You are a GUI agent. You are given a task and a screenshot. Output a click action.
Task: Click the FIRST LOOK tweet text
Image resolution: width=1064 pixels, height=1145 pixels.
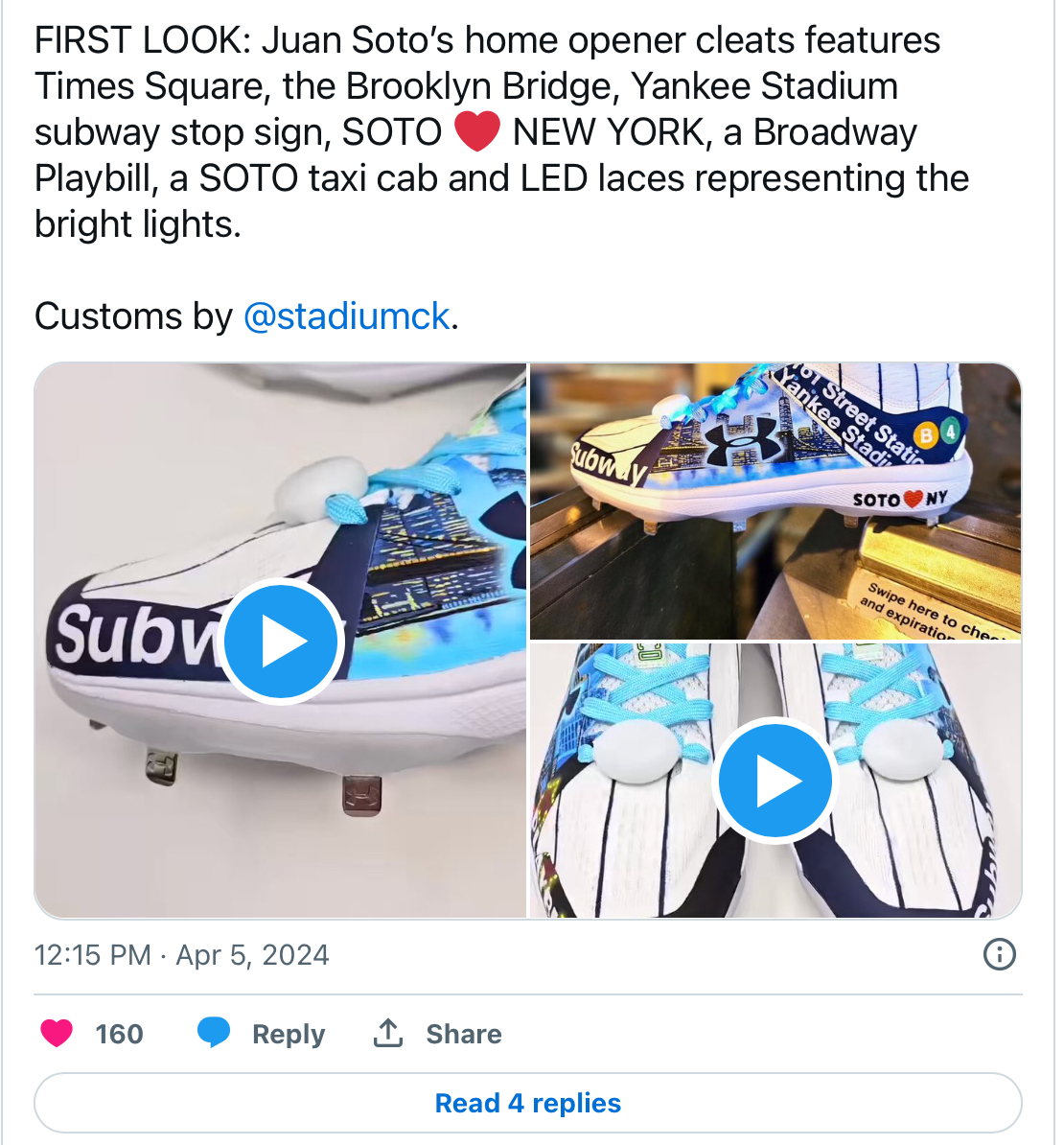tap(501, 132)
